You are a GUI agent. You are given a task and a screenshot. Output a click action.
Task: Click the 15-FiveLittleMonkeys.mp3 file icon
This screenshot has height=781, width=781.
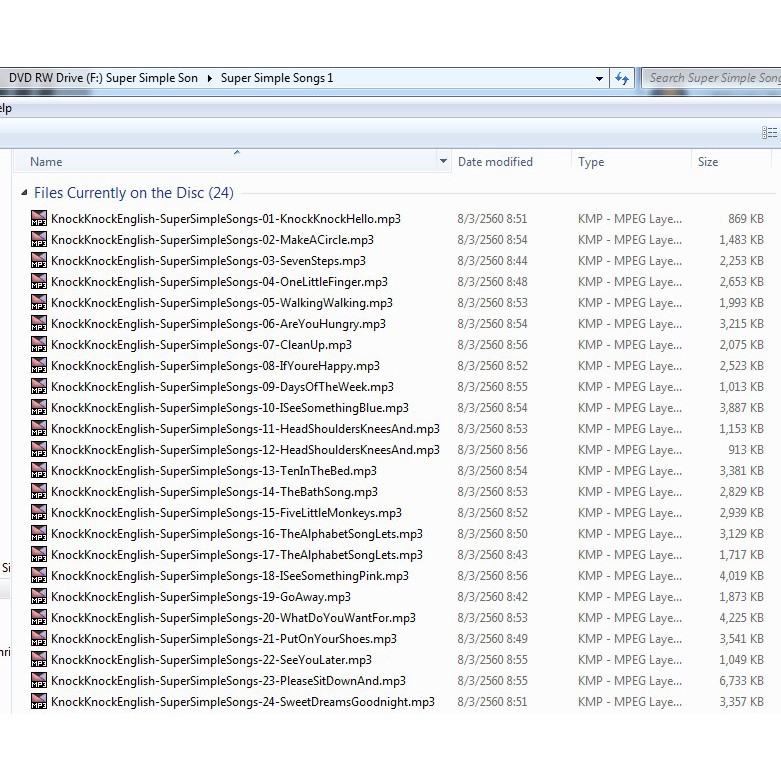[39, 513]
